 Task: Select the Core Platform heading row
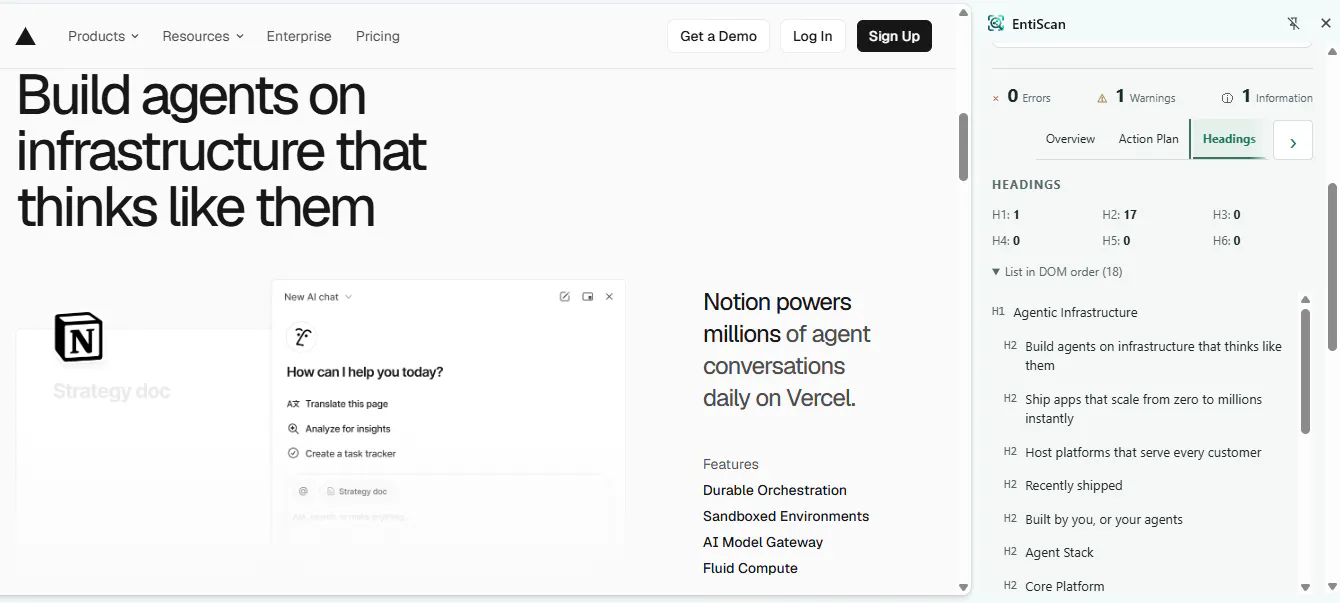pos(1054,586)
